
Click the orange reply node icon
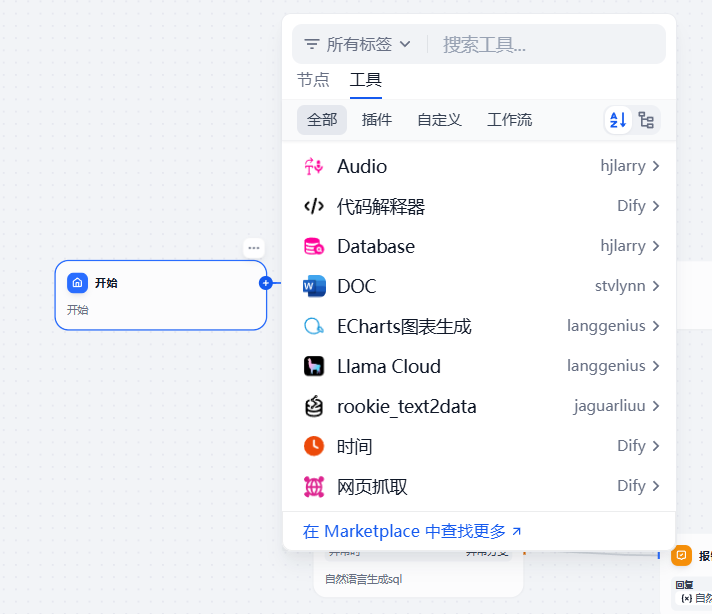click(681, 555)
